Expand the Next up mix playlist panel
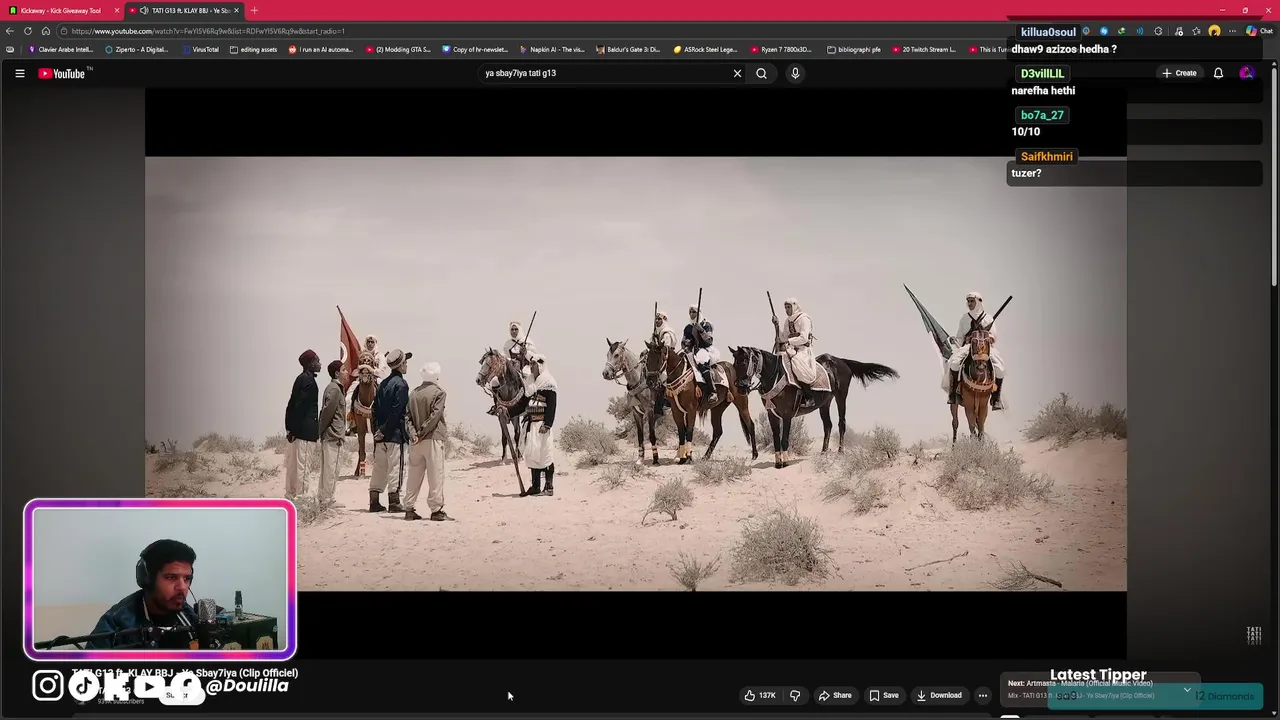 [1187, 690]
